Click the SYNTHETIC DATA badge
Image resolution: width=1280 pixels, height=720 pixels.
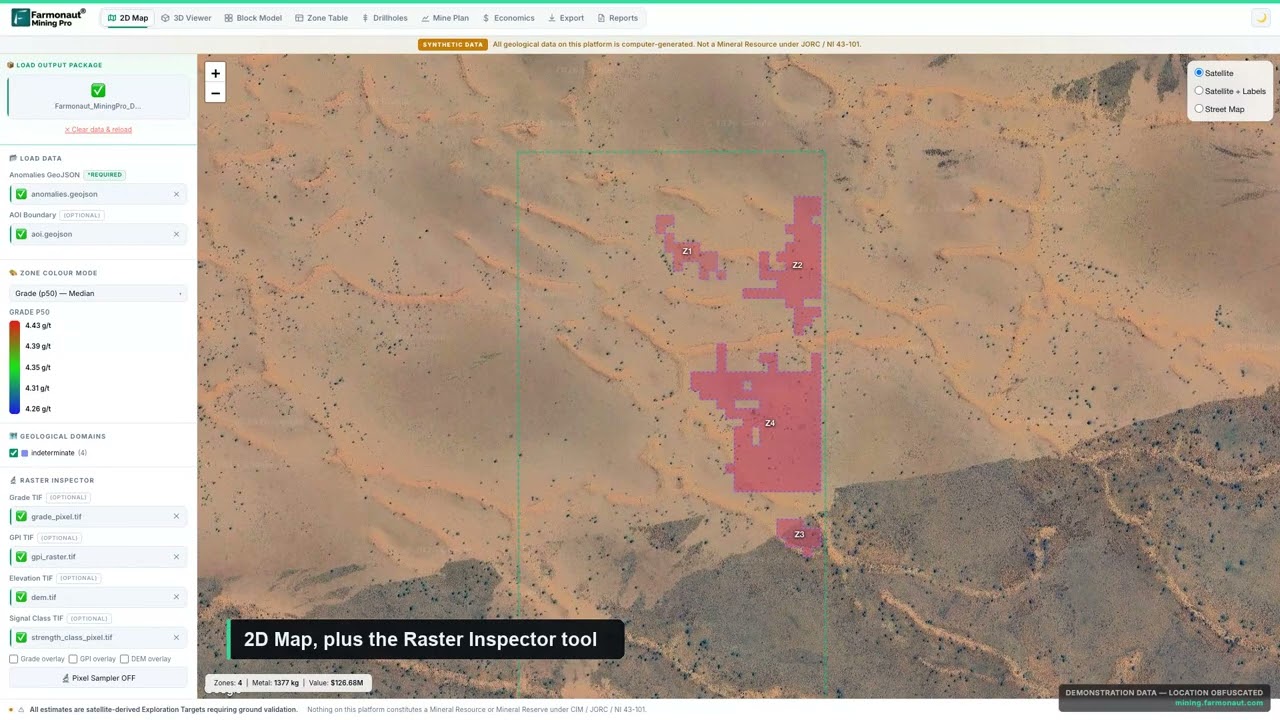point(453,44)
